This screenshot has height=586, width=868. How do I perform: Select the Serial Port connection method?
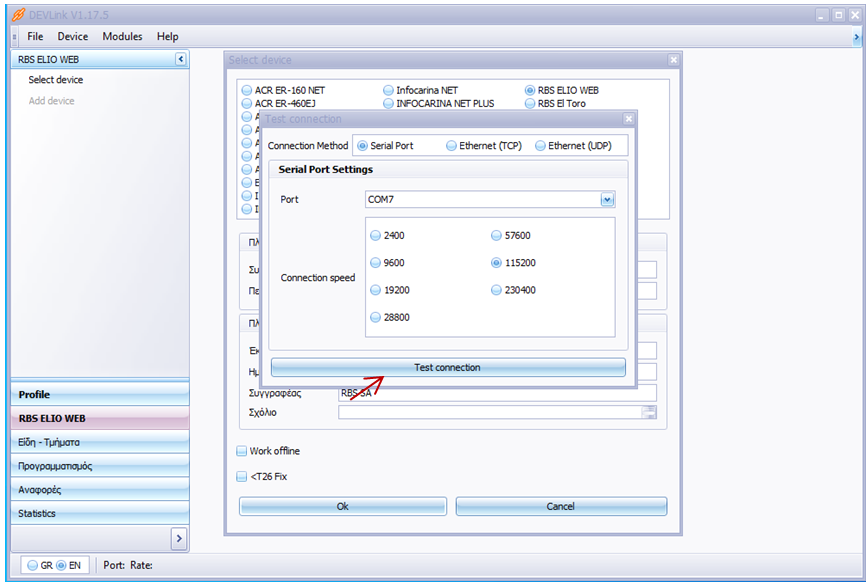(x=363, y=146)
